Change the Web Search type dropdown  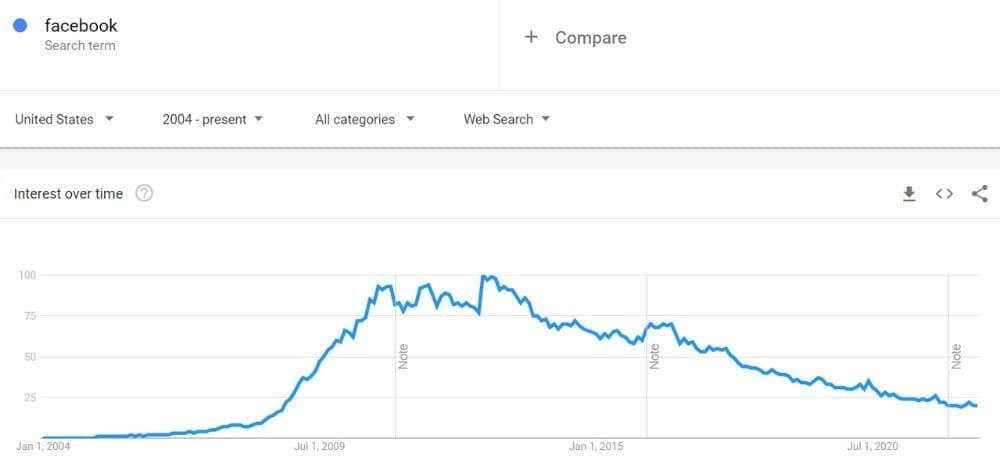507,119
